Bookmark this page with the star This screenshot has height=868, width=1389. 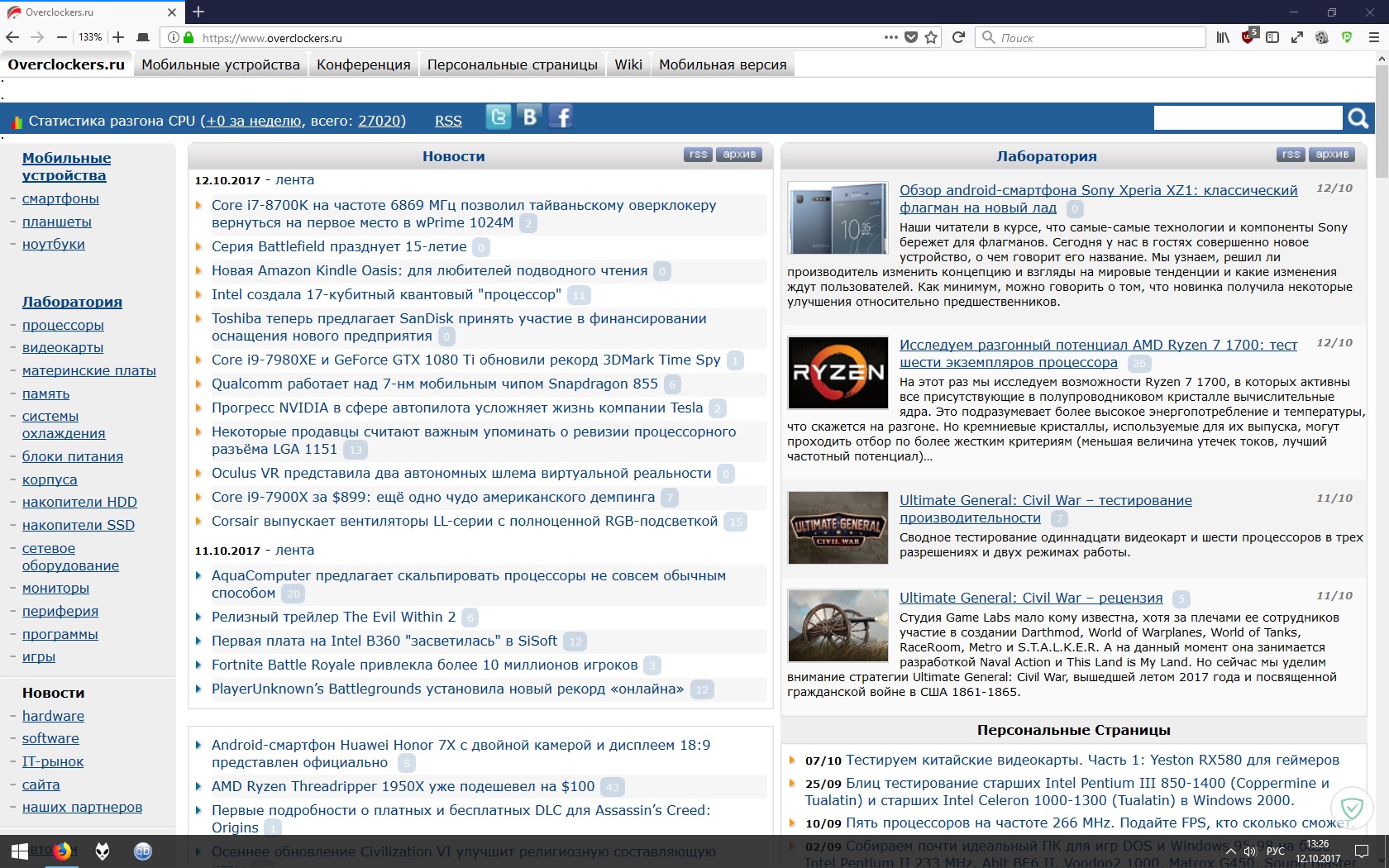click(x=931, y=37)
